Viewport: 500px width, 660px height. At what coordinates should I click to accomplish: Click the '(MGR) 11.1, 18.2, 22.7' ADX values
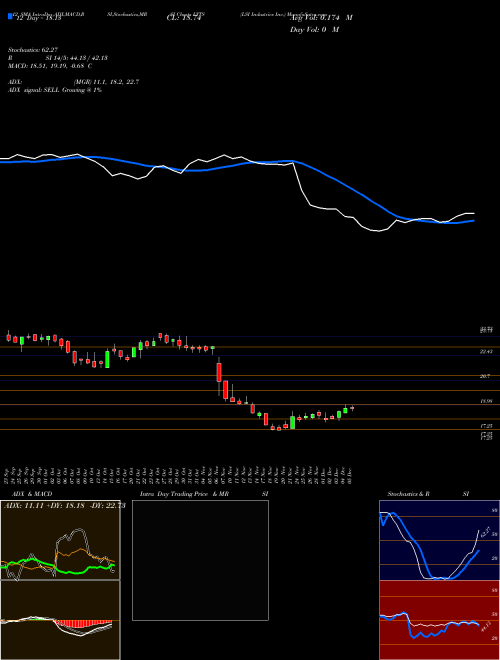tap(106, 82)
